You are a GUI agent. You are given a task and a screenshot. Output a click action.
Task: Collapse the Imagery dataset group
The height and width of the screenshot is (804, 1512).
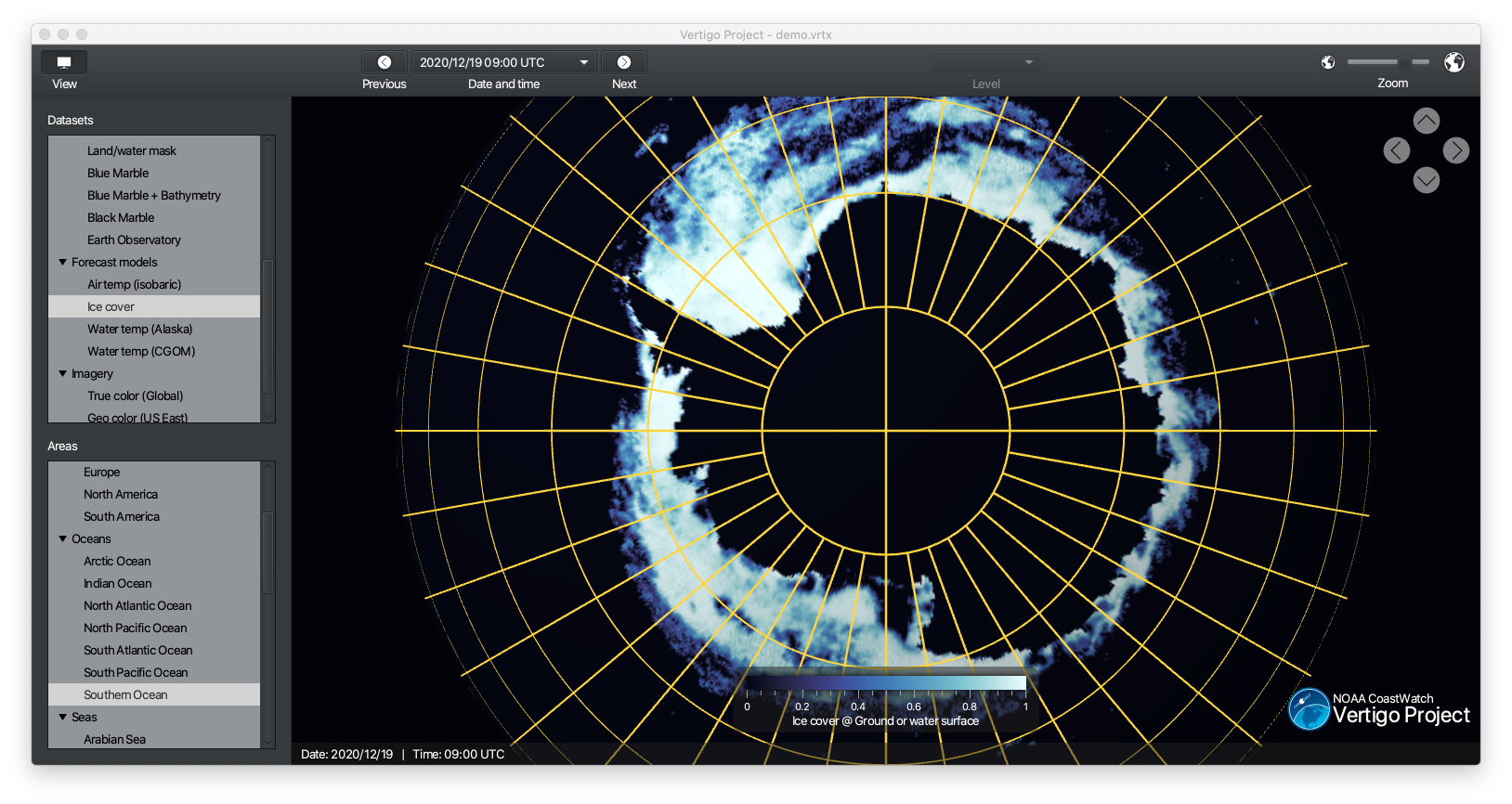click(63, 374)
